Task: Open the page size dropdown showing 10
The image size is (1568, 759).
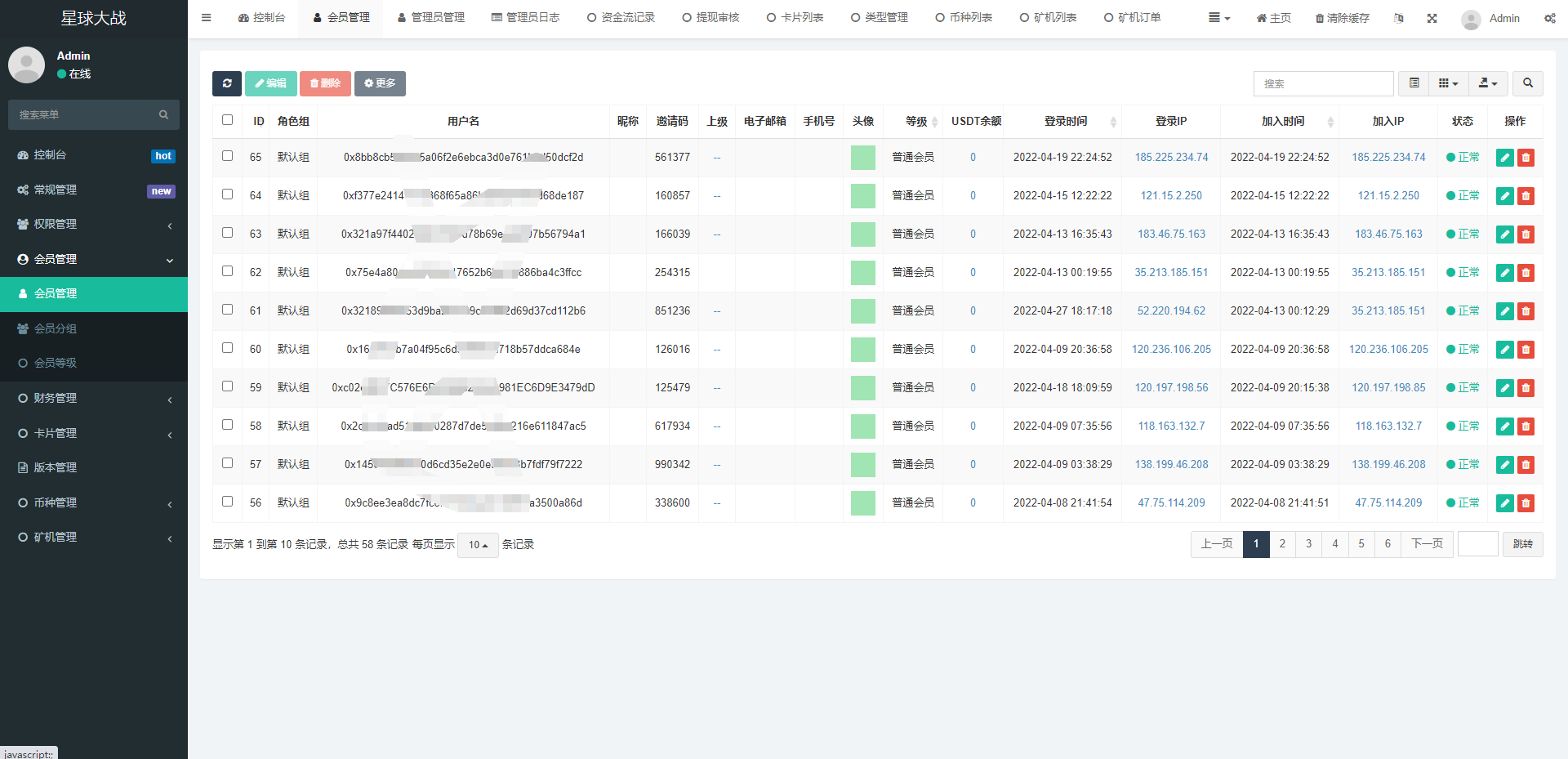Action: pyautogui.click(x=478, y=545)
